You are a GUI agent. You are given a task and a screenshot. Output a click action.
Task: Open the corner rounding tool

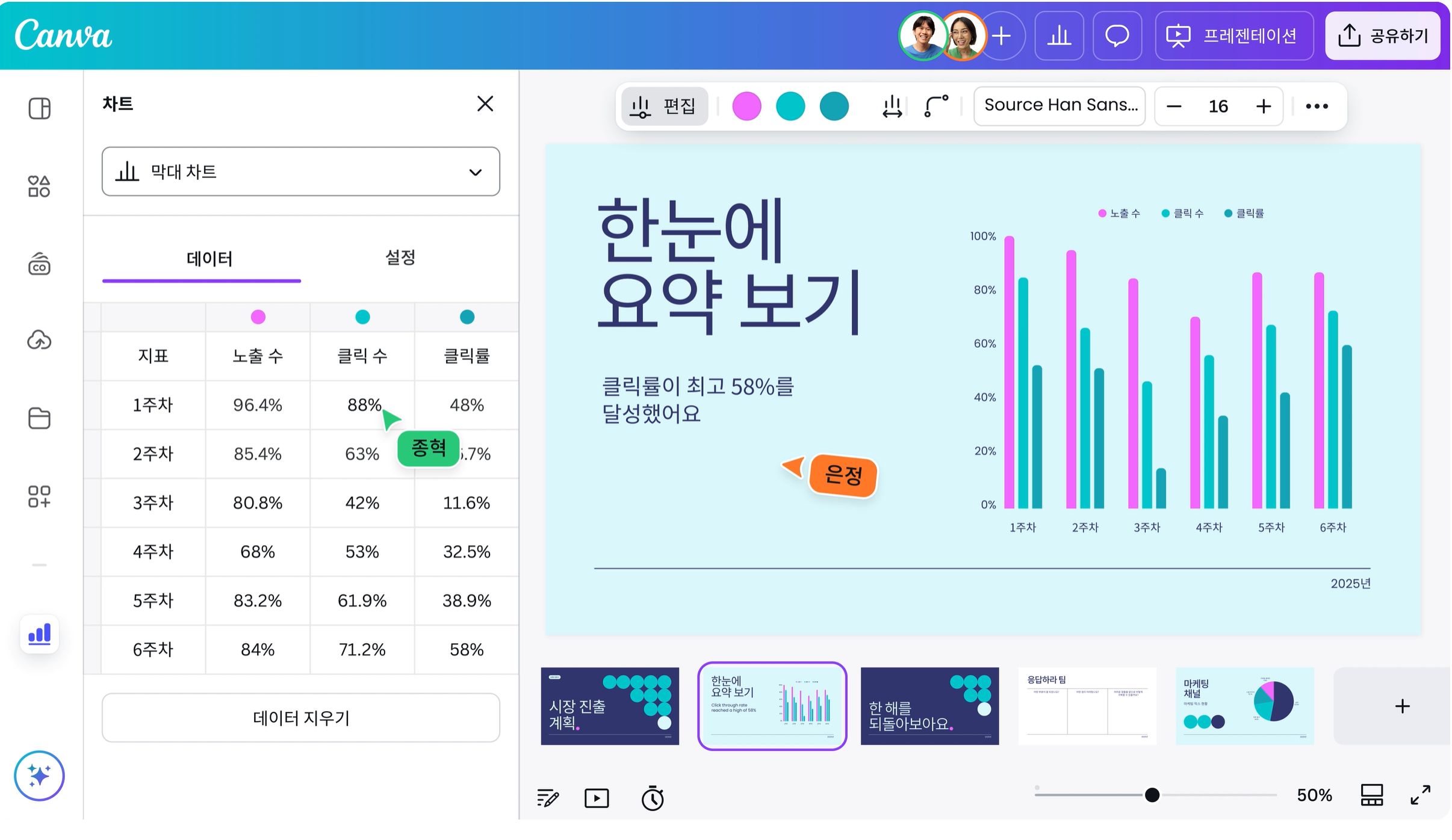click(x=936, y=106)
